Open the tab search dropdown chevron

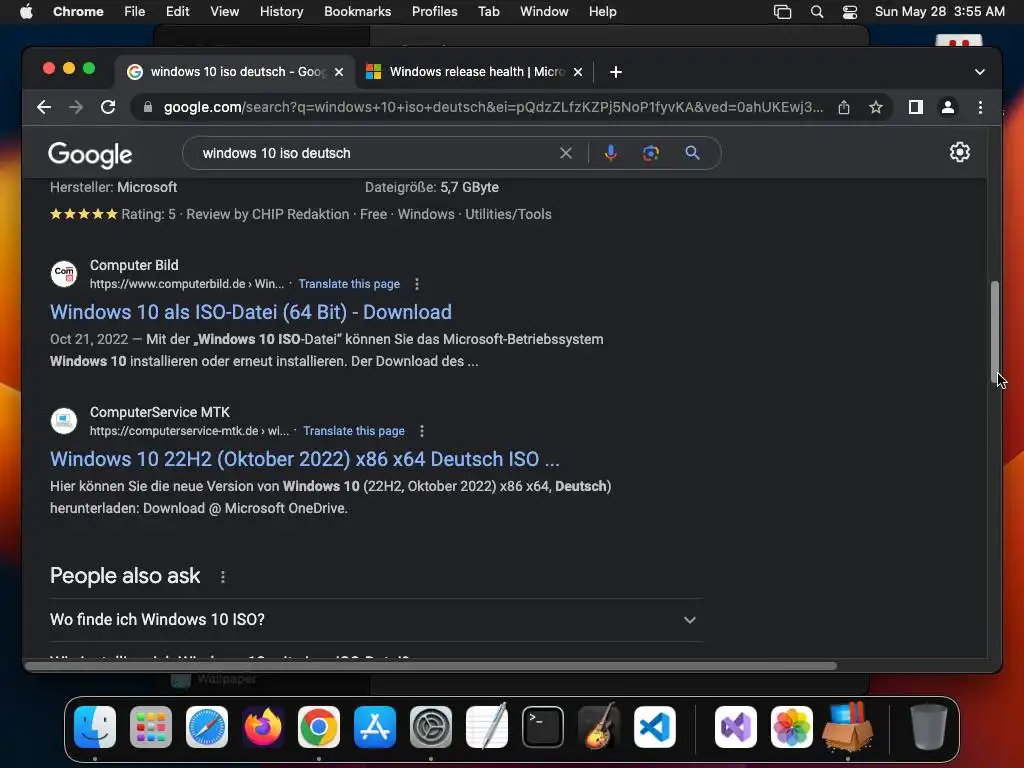coord(980,72)
